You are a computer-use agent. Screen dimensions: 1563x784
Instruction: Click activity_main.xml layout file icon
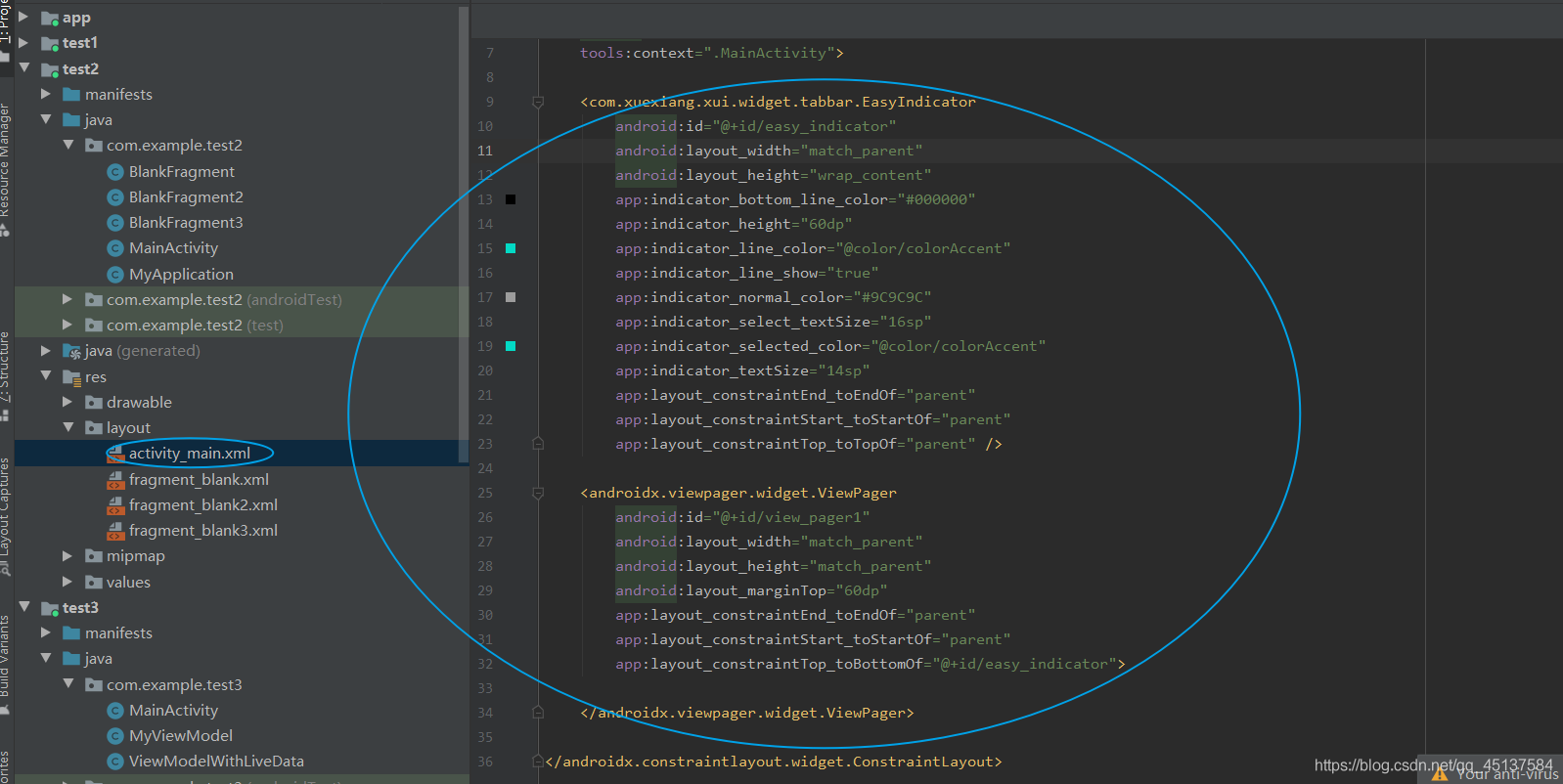[115, 454]
